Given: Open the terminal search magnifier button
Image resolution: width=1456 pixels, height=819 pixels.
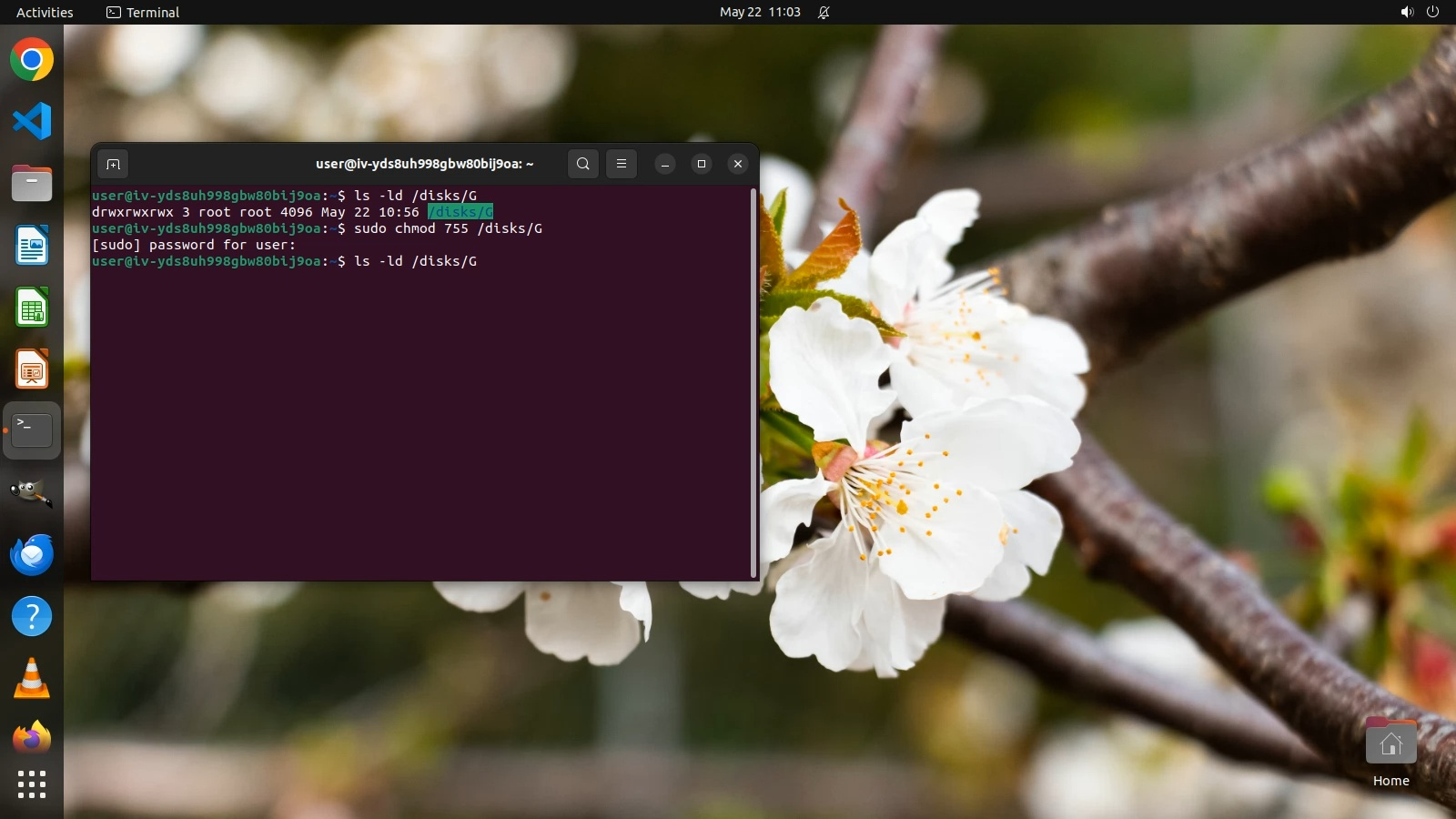Looking at the screenshot, I should click(x=583, y=164).
